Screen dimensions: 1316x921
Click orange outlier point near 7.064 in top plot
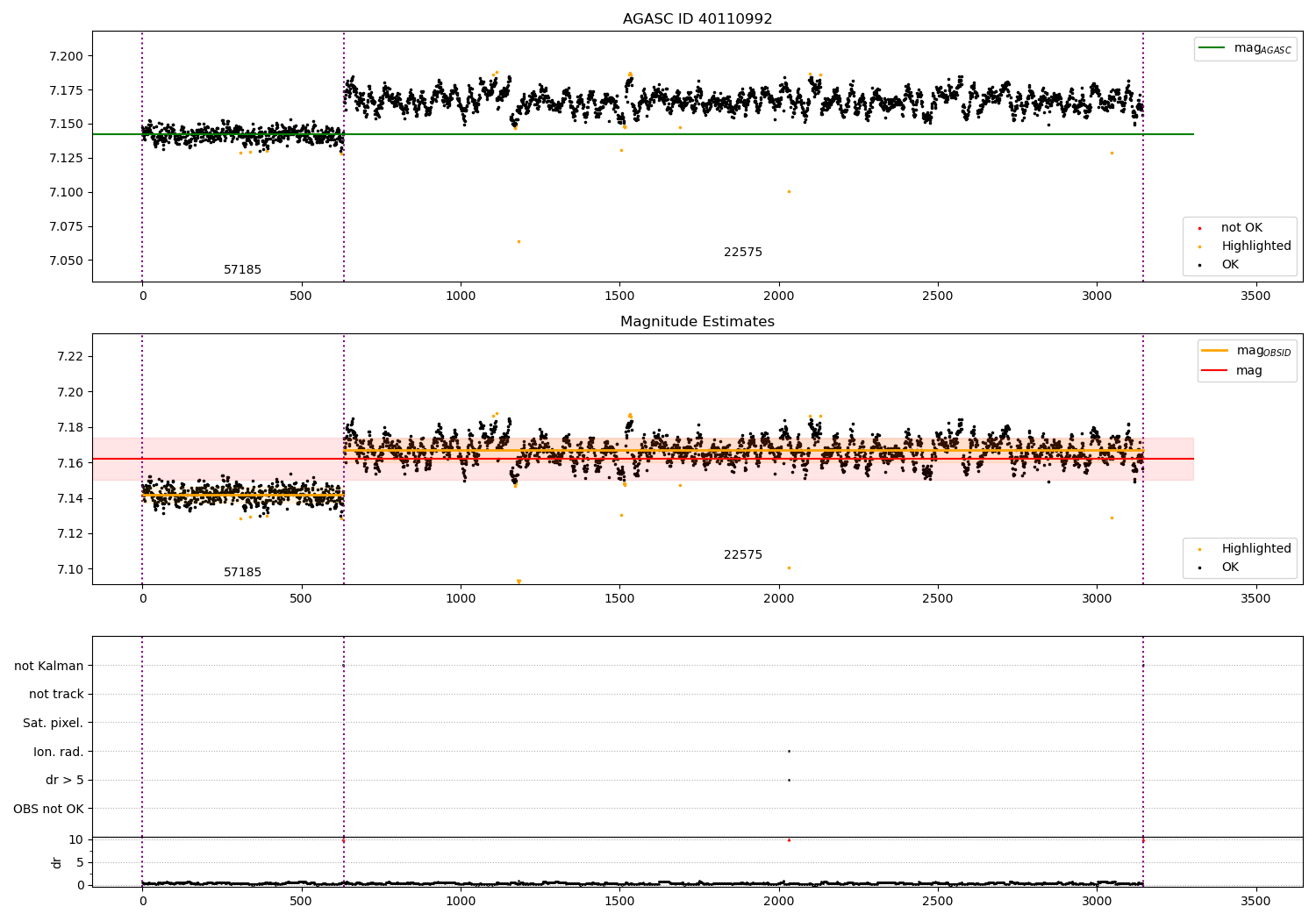pos(519,241)
